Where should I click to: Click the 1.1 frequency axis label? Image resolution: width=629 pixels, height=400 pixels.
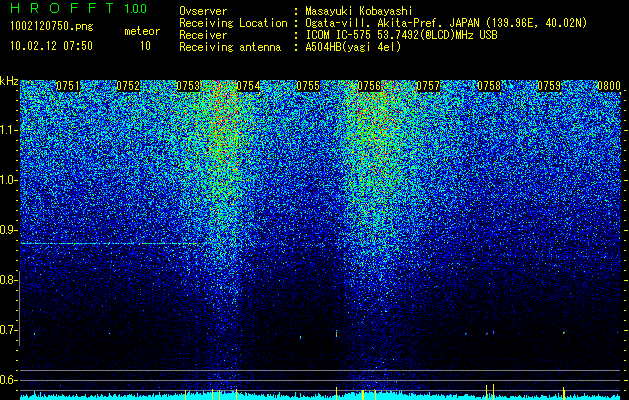pyautogui.click(x=9, y=130)
